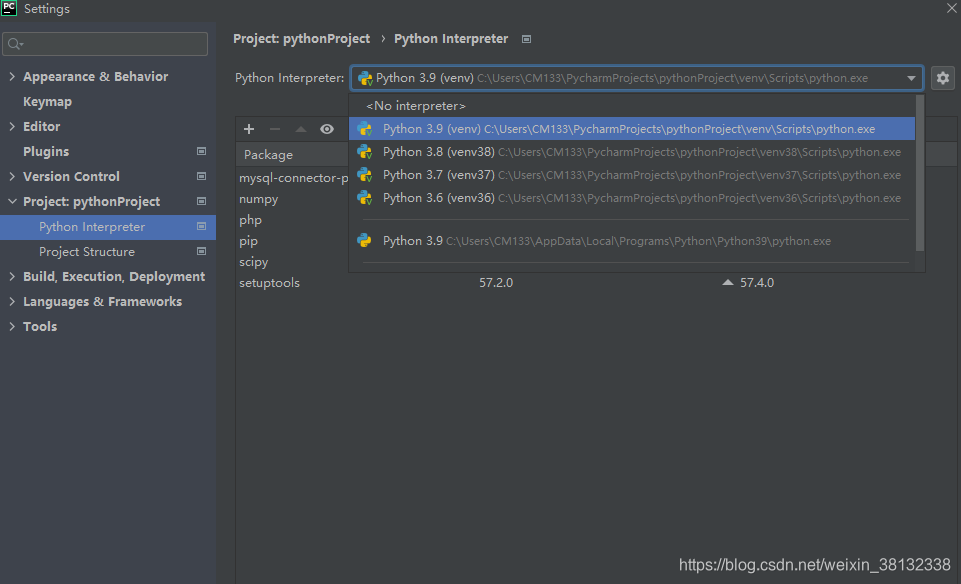The height and width of the screenshot is (584, 961).
Task: Click project-level badge next to Version Control
Action: click(201, 176)
